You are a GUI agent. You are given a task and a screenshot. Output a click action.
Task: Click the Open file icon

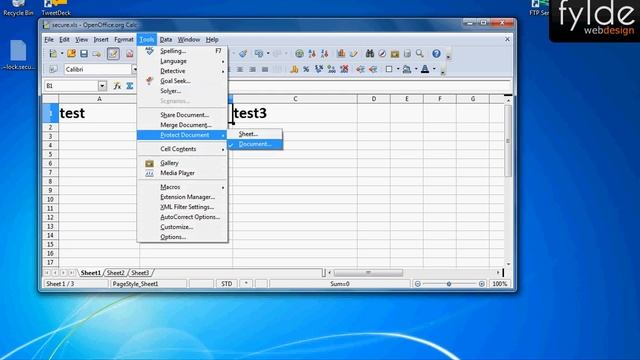pos(71,53)
